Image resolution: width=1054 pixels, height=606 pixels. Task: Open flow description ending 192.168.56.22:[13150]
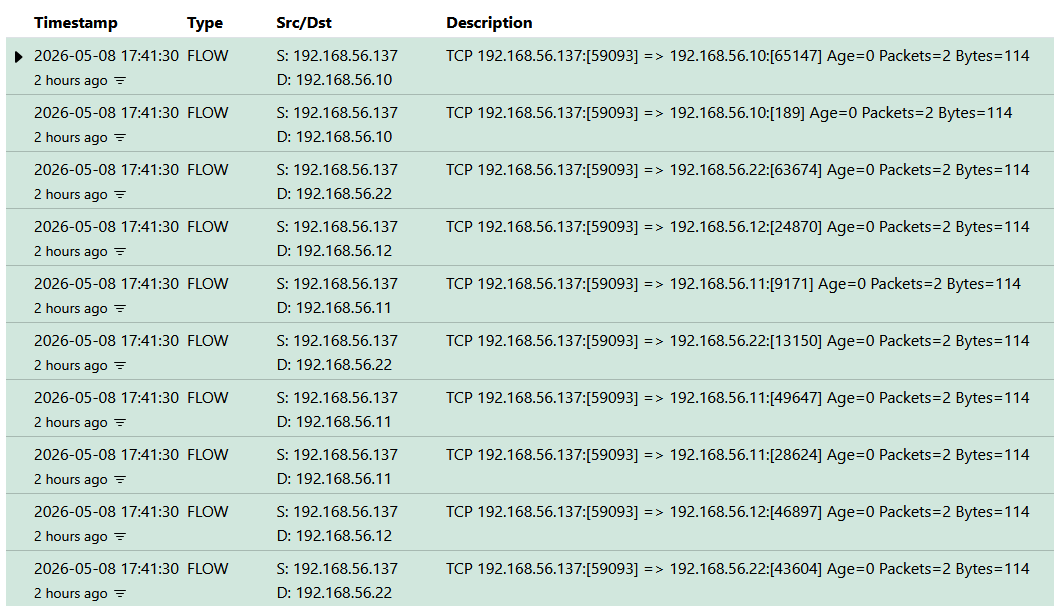click(737, 341)
